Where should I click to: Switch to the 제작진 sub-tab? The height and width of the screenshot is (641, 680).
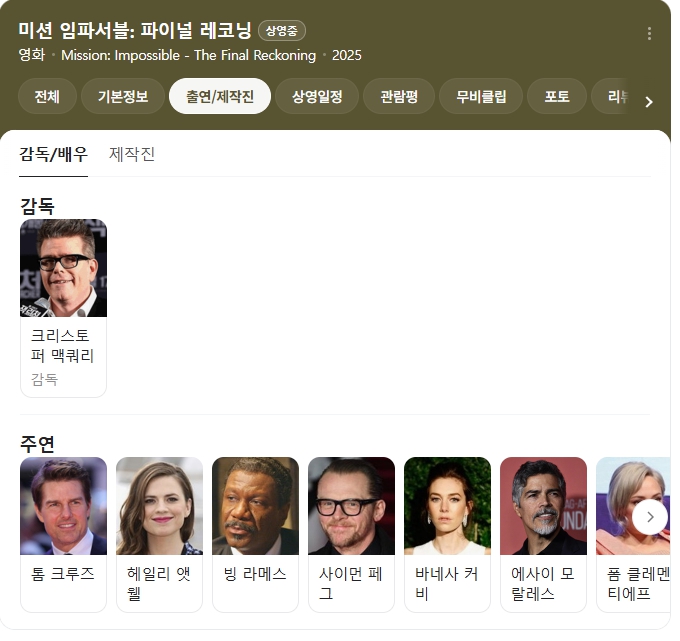pos(132,154)
